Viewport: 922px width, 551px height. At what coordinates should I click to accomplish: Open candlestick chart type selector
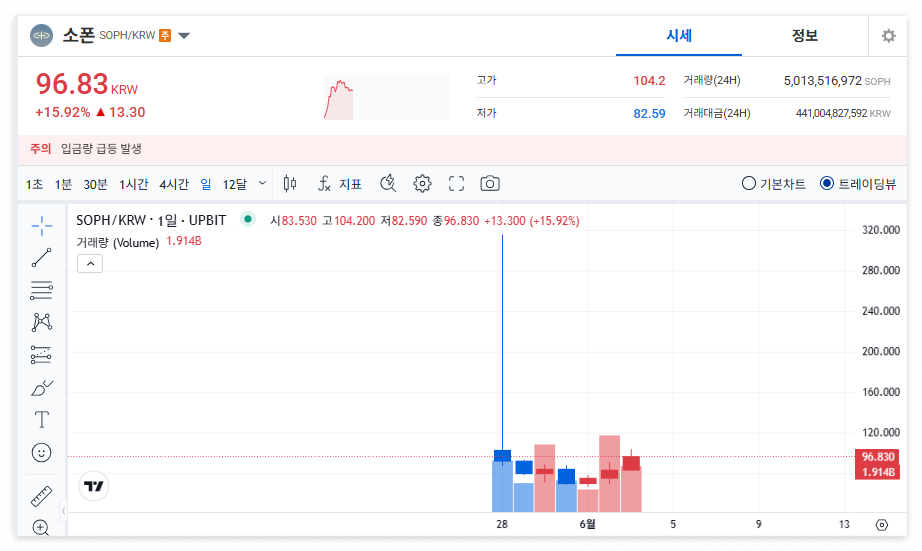(x=290, y=184)
